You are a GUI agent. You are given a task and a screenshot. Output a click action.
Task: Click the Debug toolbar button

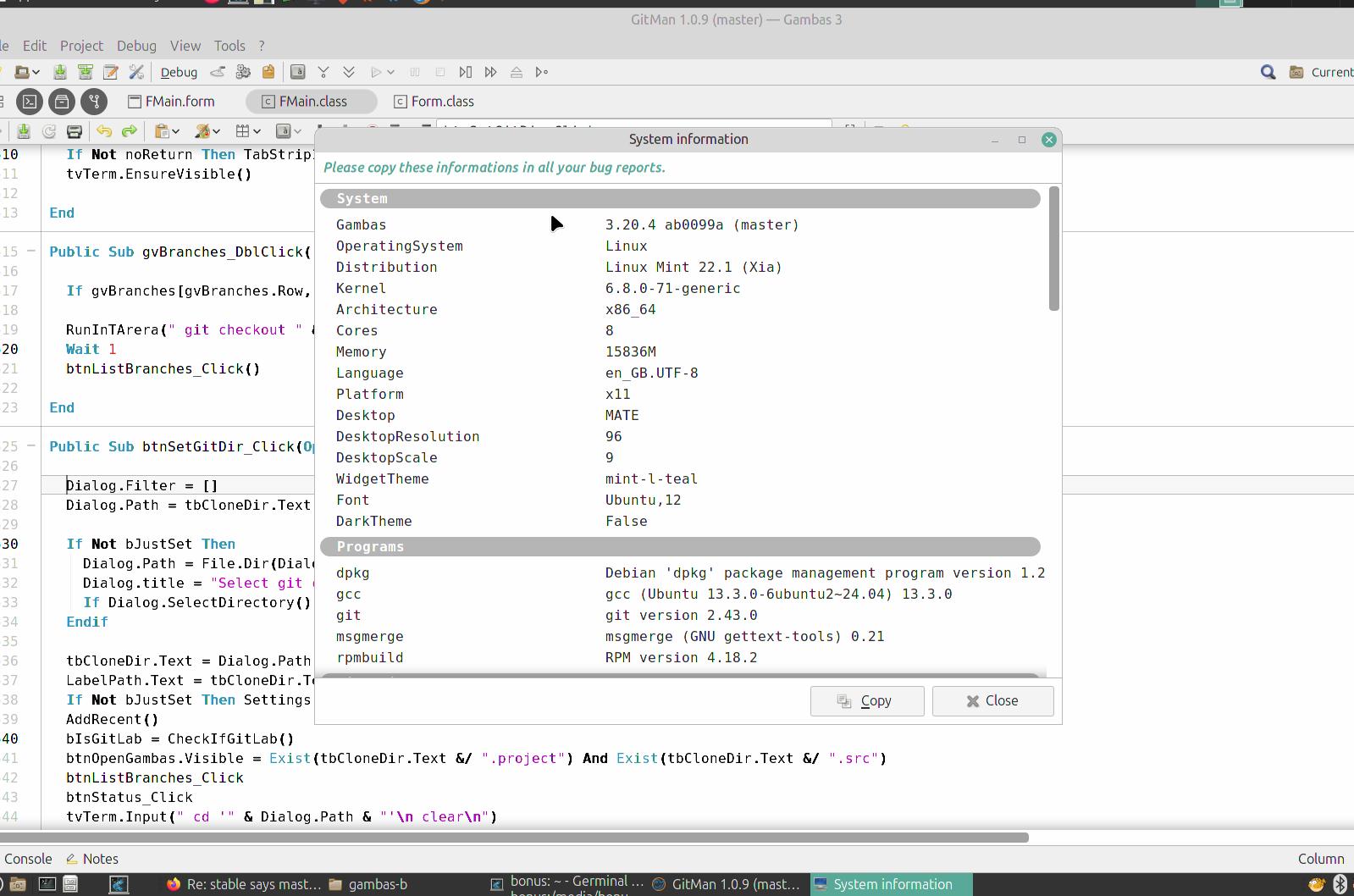coord(179,72)
